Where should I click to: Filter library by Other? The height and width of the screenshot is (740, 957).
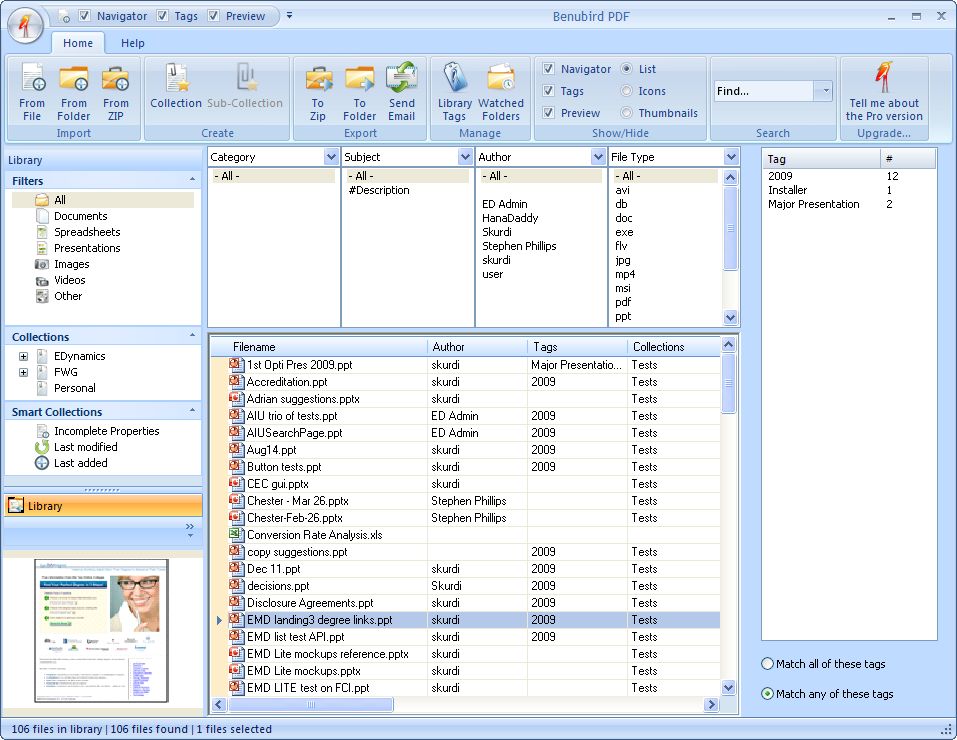coord(68,296)
